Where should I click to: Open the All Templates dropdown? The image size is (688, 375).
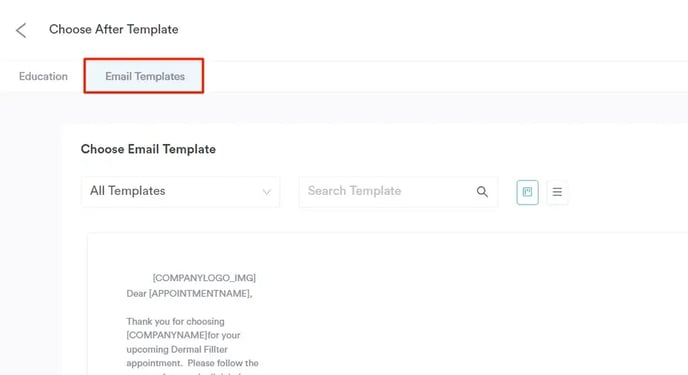180,191
